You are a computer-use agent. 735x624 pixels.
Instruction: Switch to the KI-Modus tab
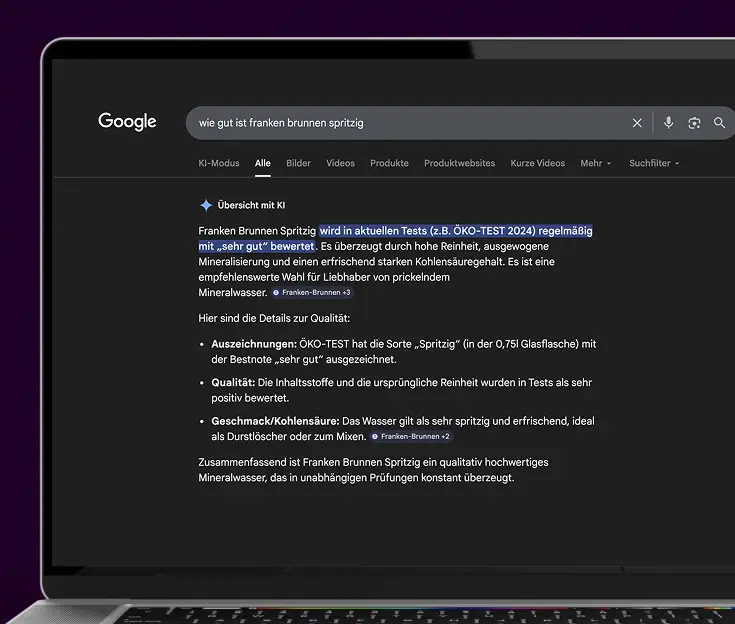(x=219, y=163)
